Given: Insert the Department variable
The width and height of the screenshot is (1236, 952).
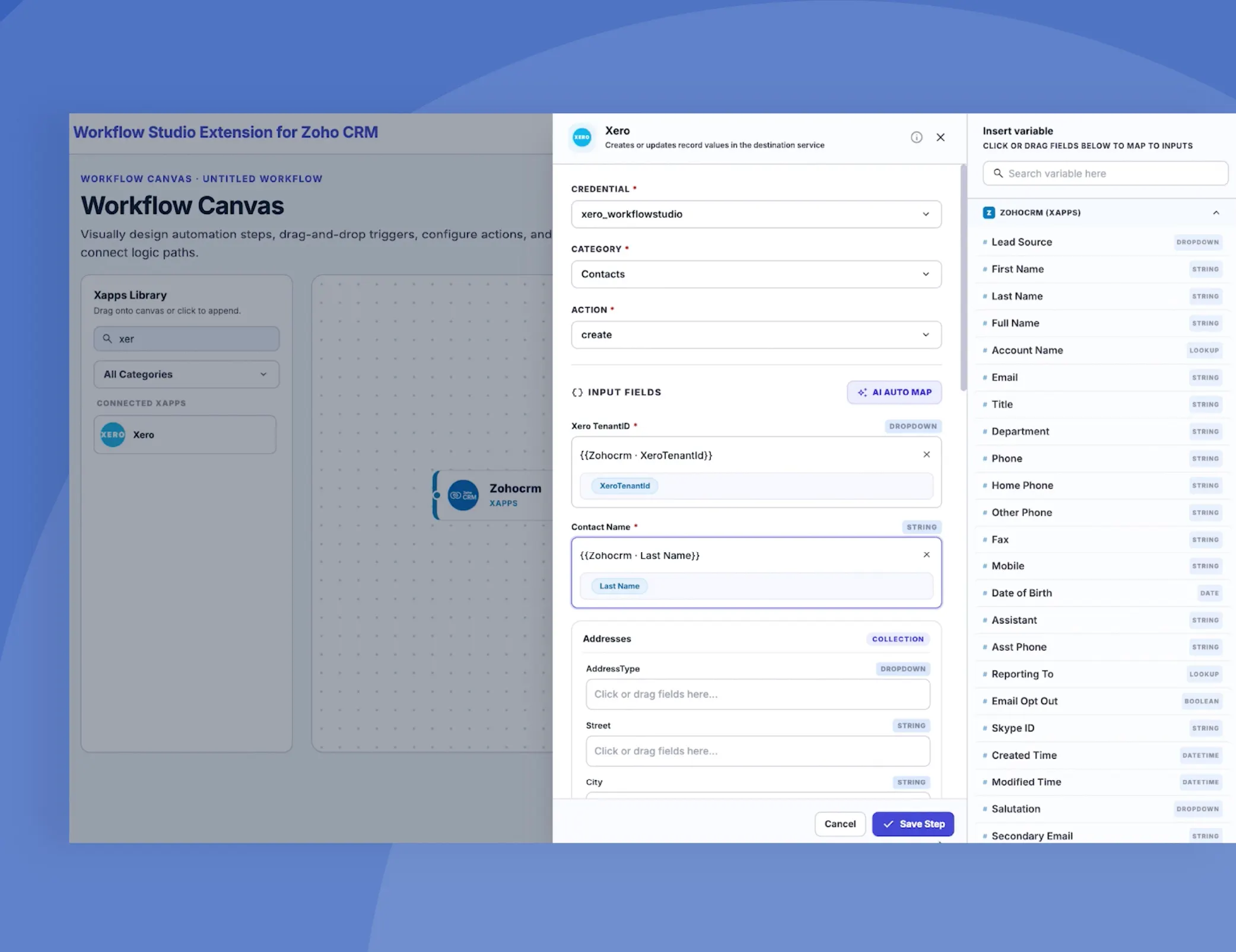Looking at the screenshot, I should (x=1102, y=431).
